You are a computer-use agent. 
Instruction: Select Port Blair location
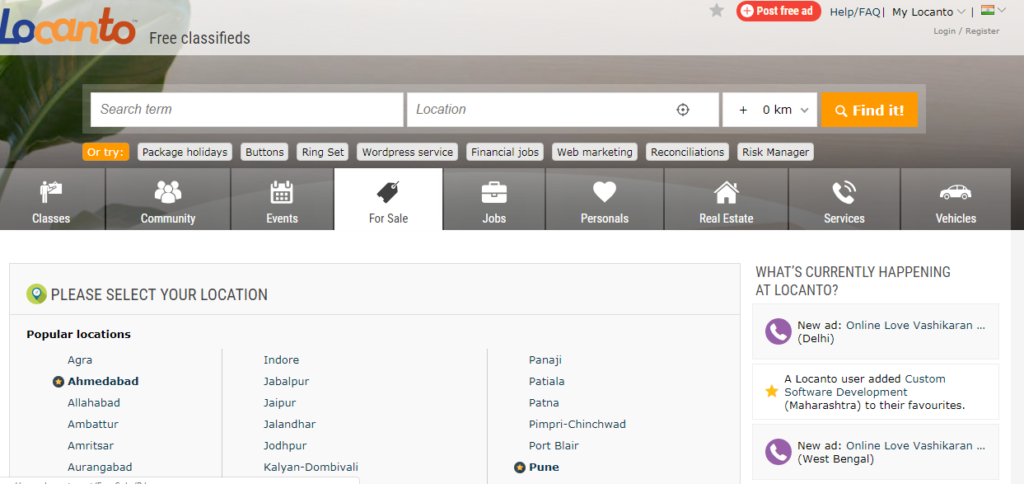(x=554, y=446)
